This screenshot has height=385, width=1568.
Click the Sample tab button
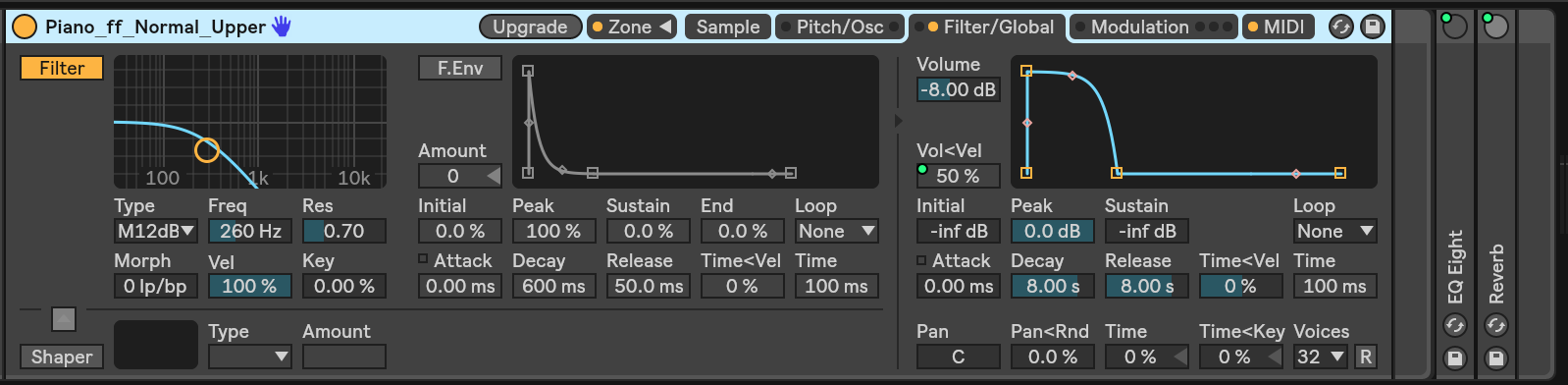tap(728, 27)
